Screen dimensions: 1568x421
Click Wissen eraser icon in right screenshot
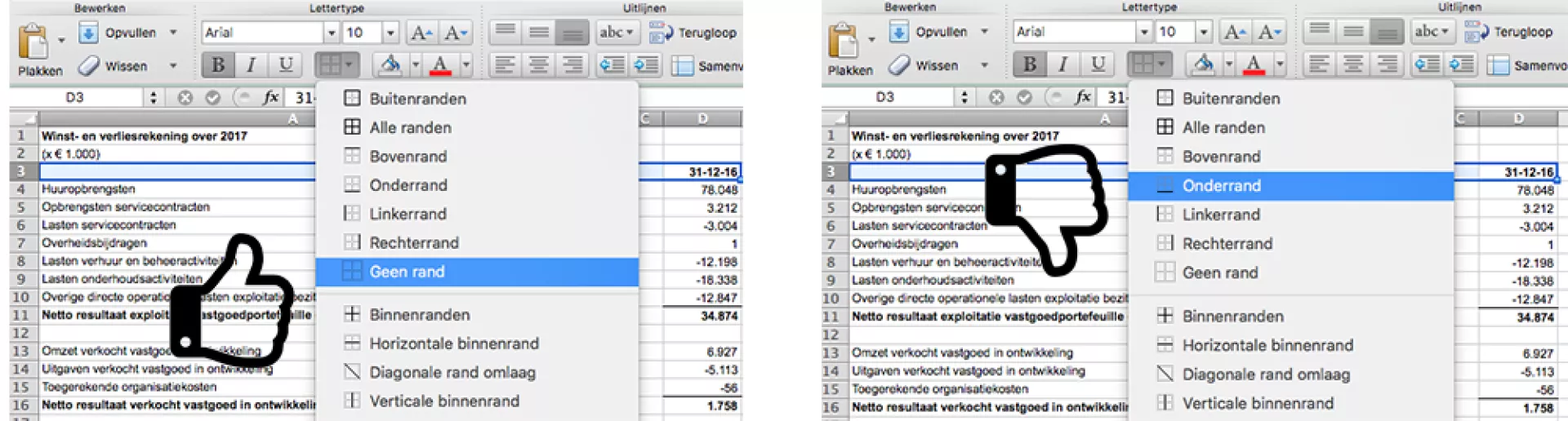tap(899, 65)
